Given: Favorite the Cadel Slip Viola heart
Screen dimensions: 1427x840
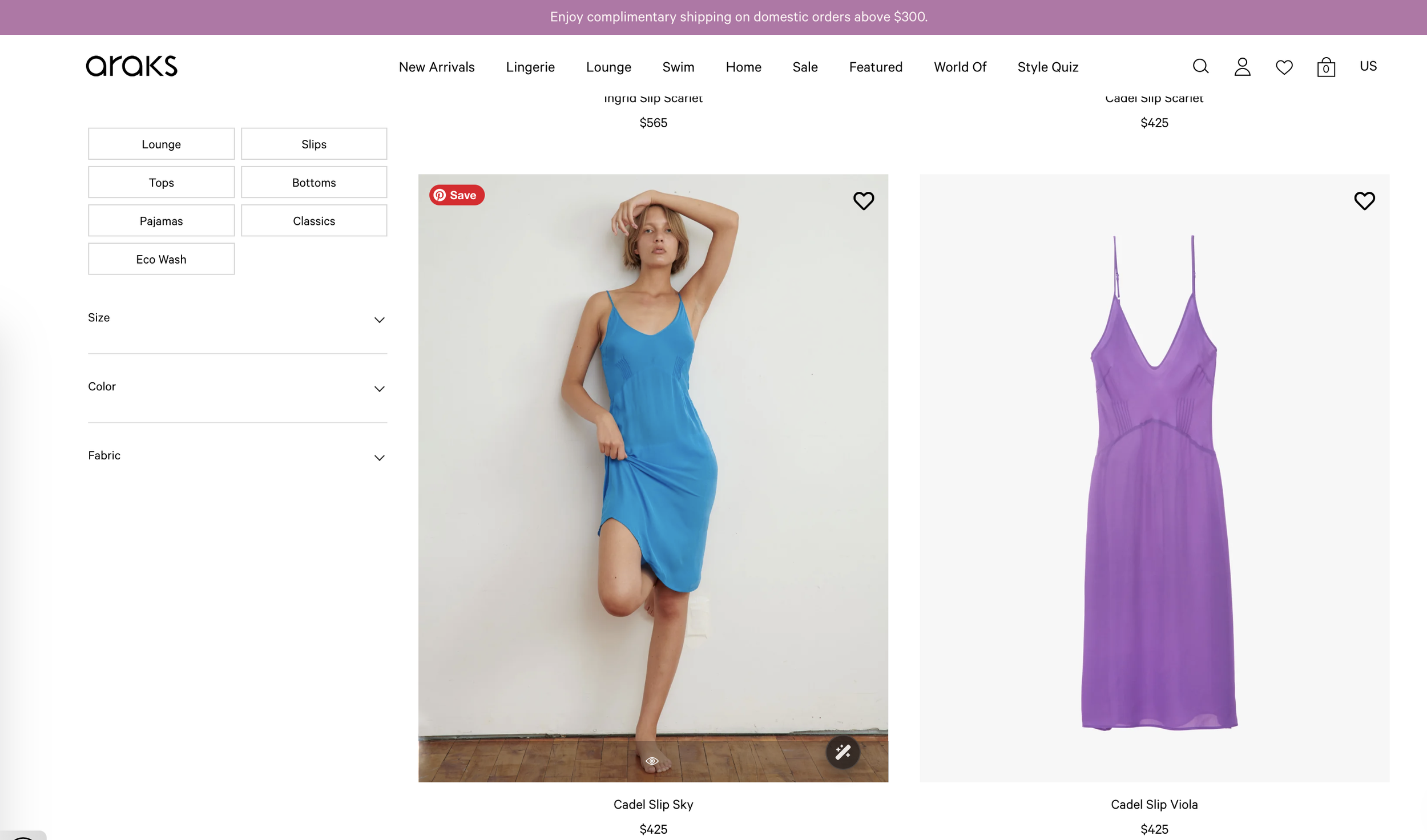Looking at the screenshot, I should tap(1364, 201).
